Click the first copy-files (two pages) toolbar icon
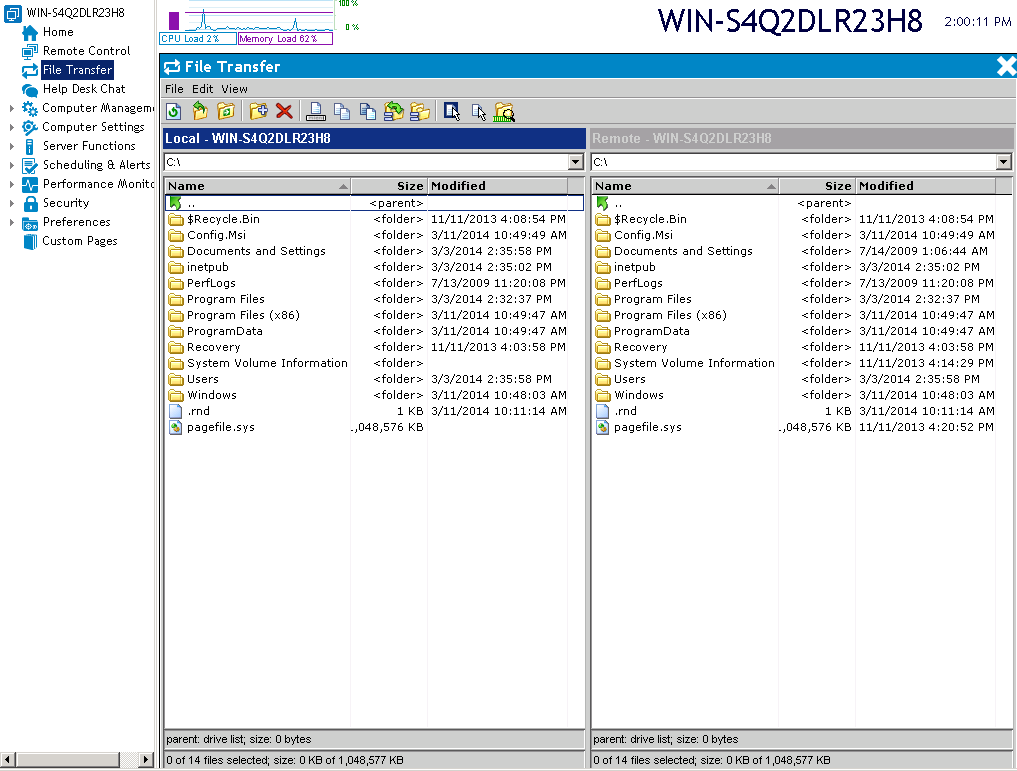1017x771 pixels. [x=342, y=112]
